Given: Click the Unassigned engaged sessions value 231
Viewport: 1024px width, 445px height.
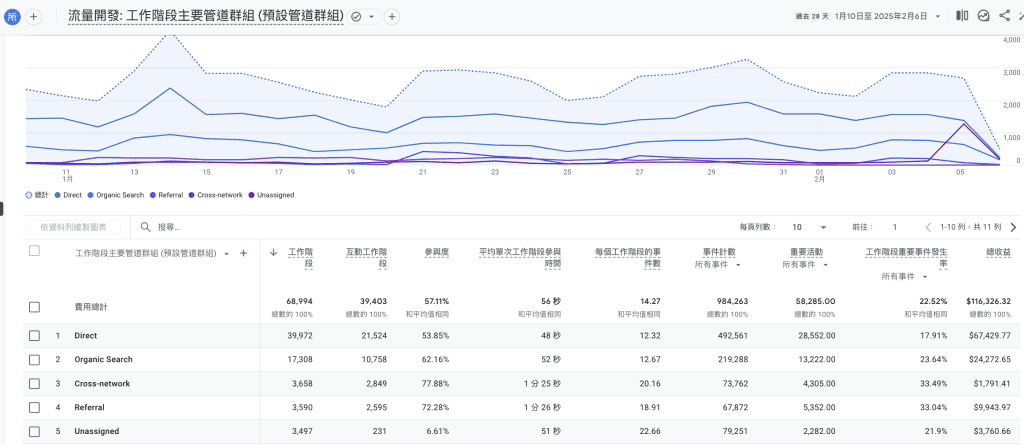Looking at the screenshot, I should click(x=381, y=431).
